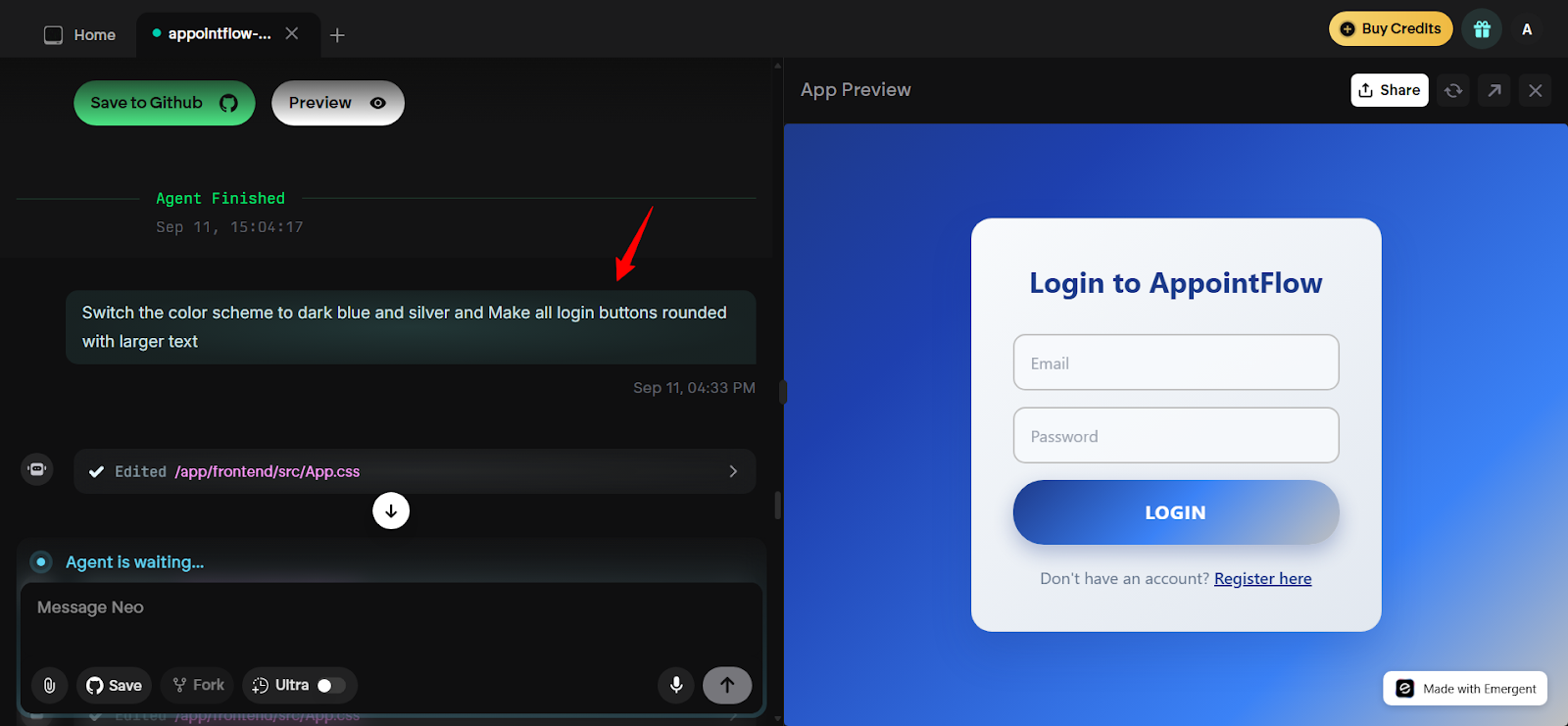Click the App Preview panel title
The image size is (1568, 726).
[x=856, y=90]
